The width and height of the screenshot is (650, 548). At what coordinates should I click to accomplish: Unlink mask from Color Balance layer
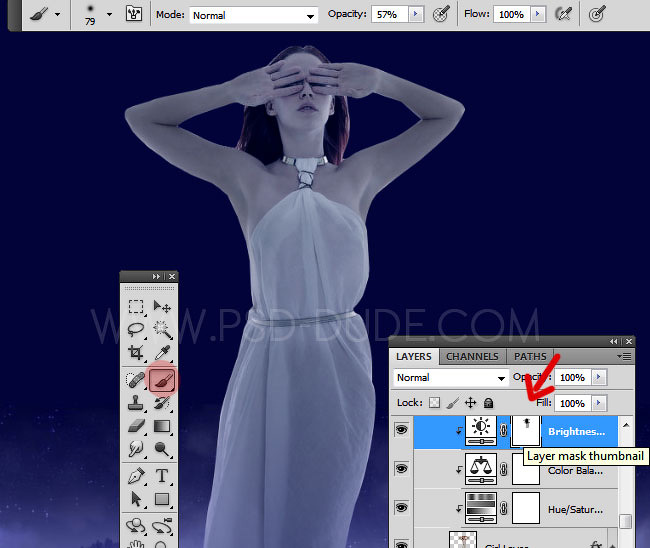coord(504,470)
